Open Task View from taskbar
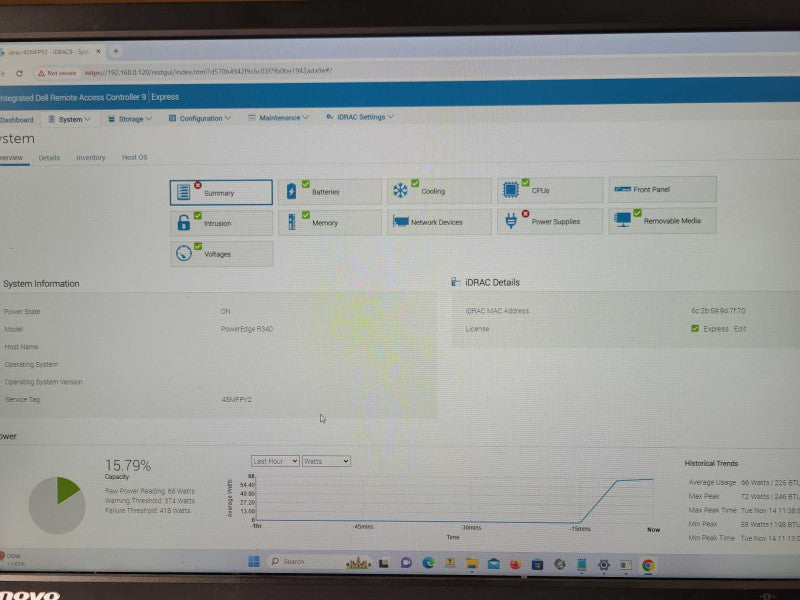Viewport: 800px width, 600px height. click(384, 563)
